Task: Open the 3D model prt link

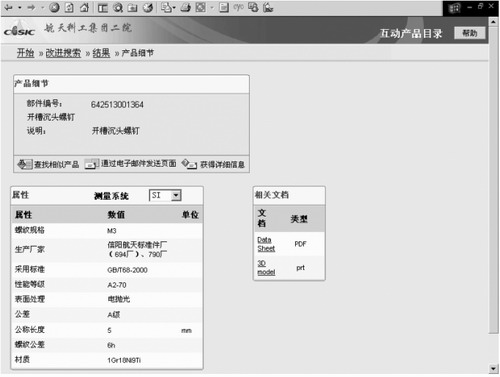Action: pyautogui.click(x=266, y=268)
